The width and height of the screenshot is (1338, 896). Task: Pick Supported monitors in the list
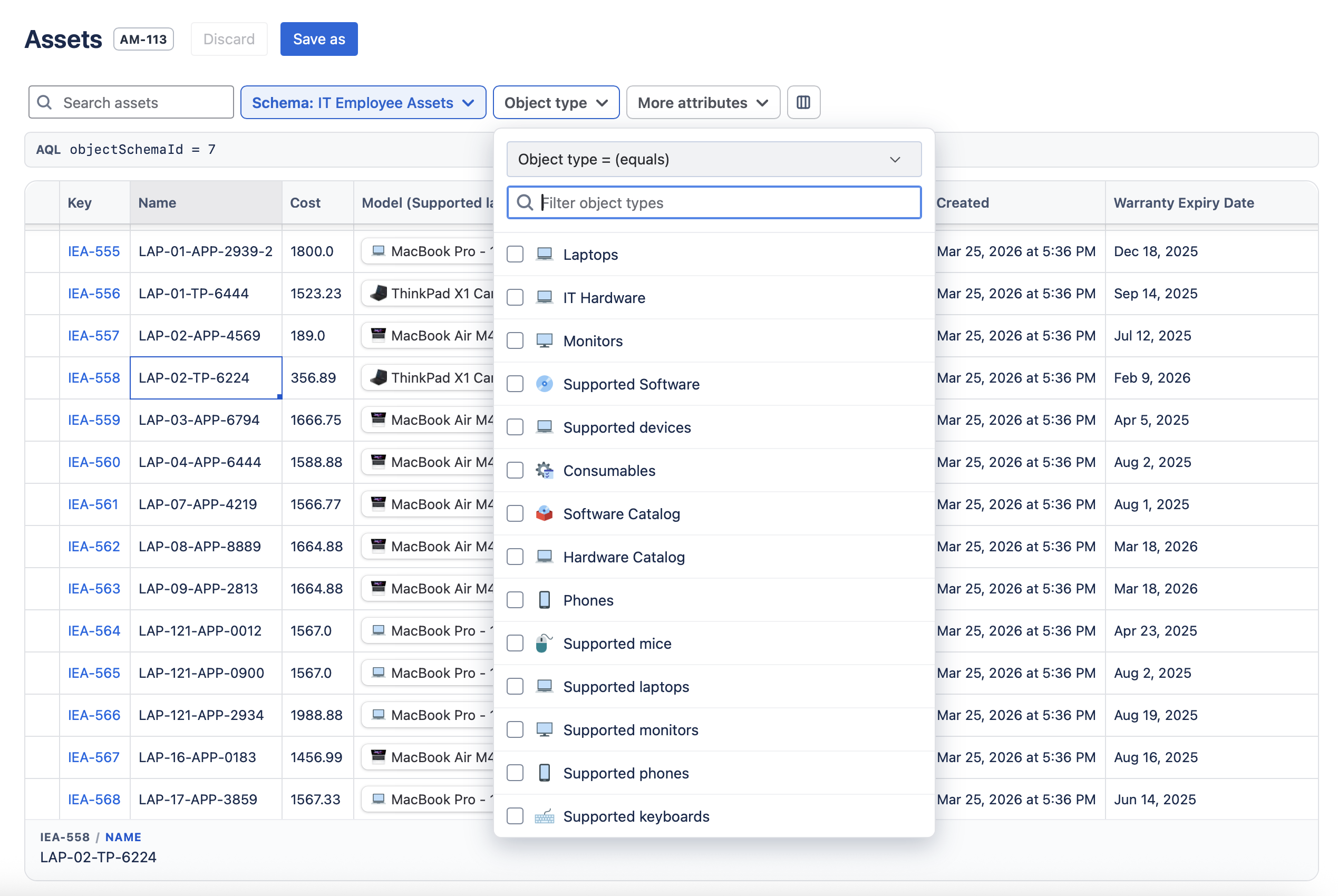(713, 730)
